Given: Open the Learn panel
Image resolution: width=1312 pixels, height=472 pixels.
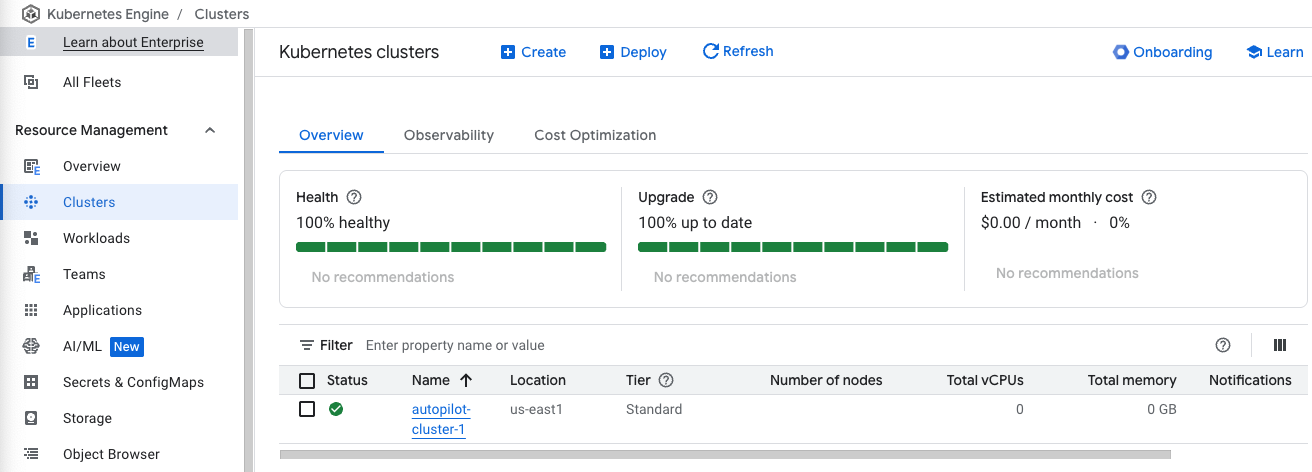Looking at the screenshot, I should [x=1274, y=52].
